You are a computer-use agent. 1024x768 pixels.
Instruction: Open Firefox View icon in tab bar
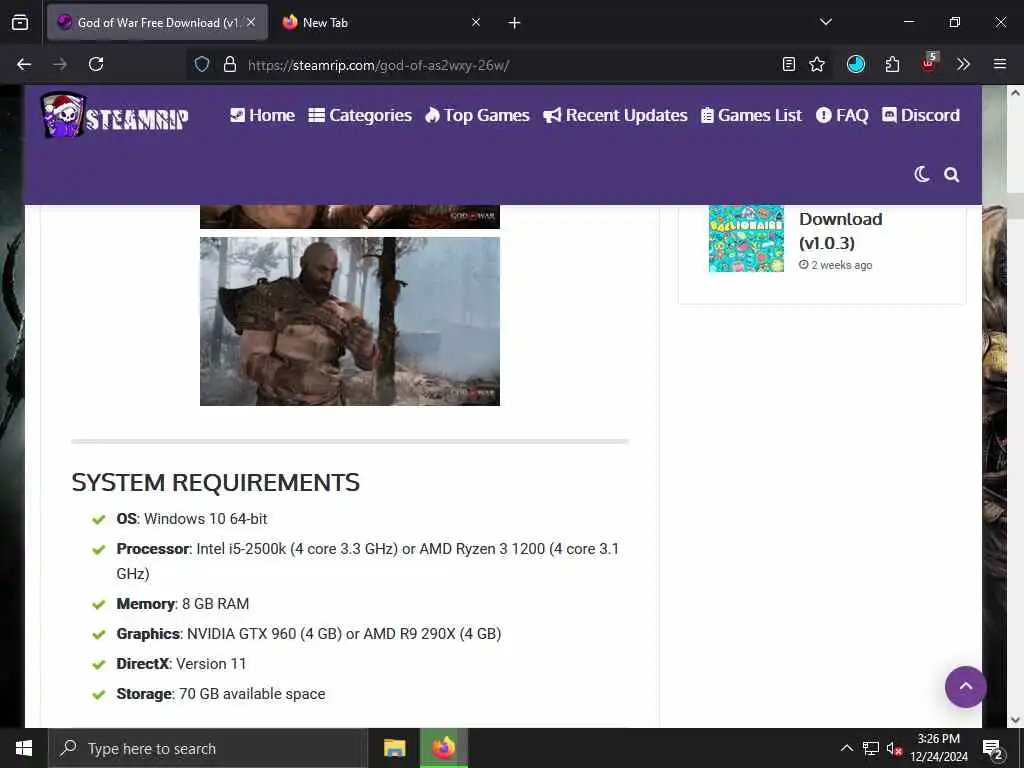click(x=20, y=23)
